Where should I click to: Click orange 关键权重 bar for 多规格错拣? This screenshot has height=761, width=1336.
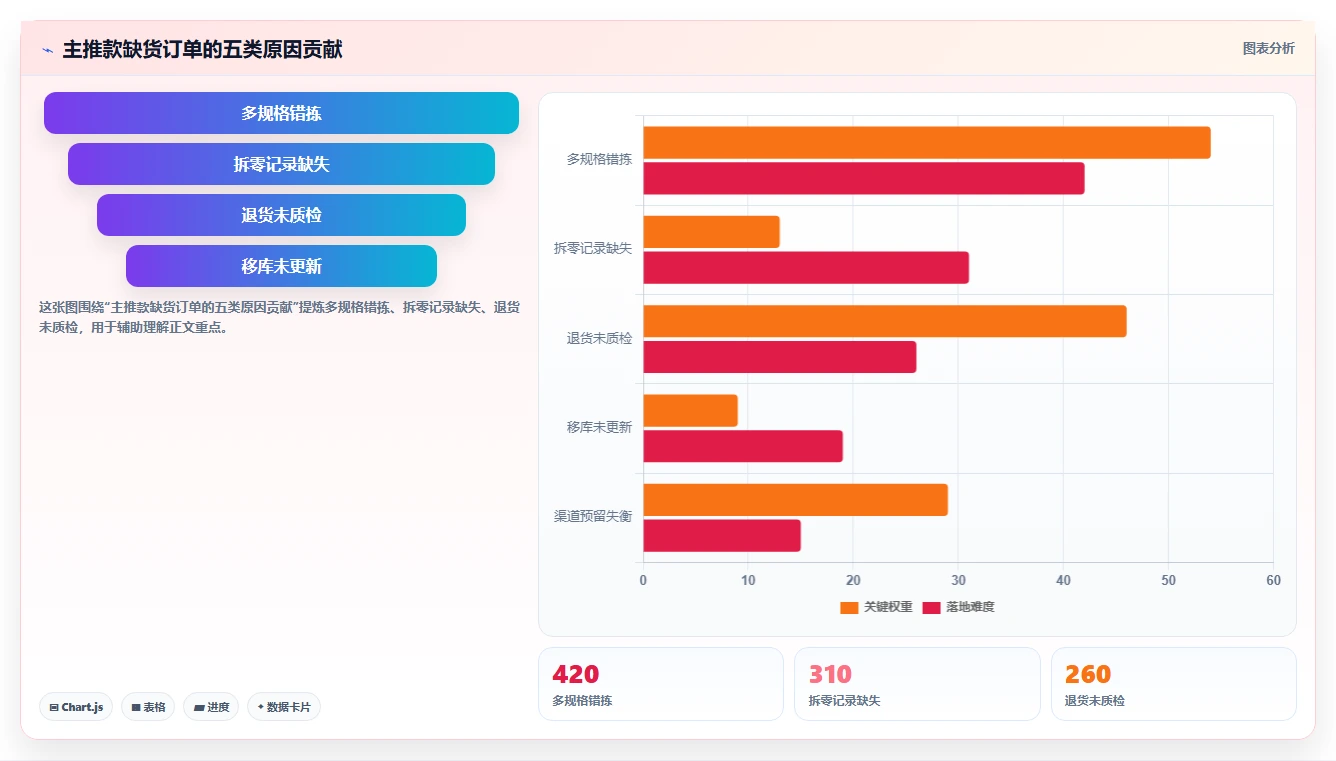point(926,142)
